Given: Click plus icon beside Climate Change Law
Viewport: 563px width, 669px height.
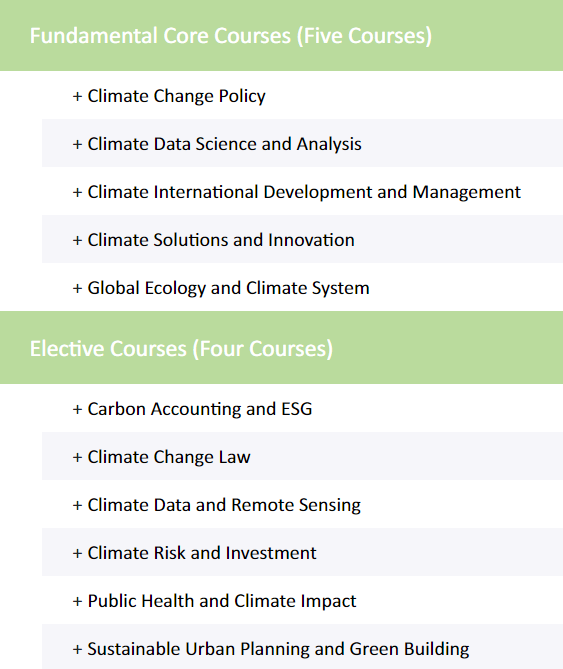Looking at the screenshot, I should [x=77, y=457].
